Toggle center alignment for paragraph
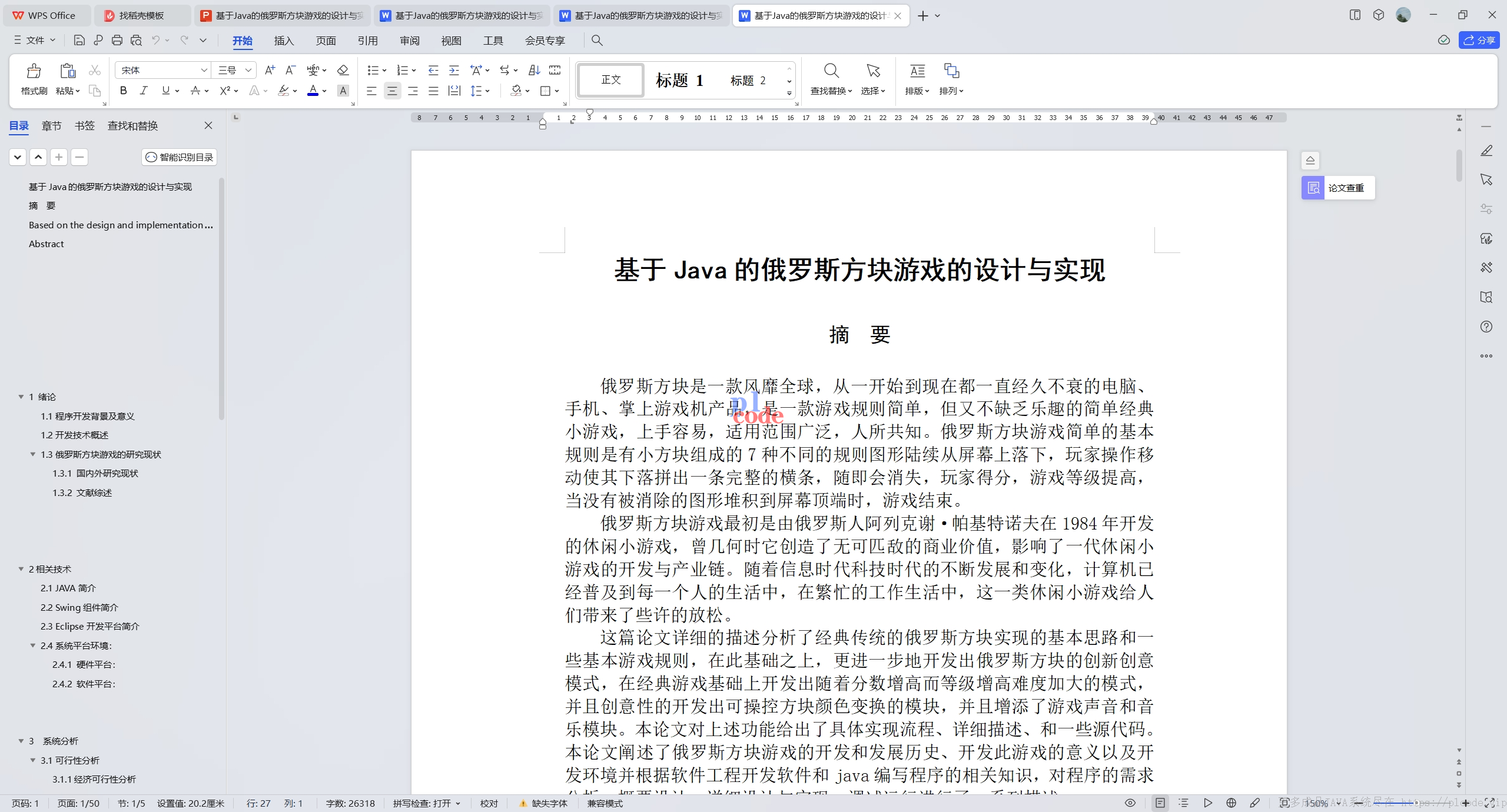This screenshot has height=812, width=1507. point(392,91)
